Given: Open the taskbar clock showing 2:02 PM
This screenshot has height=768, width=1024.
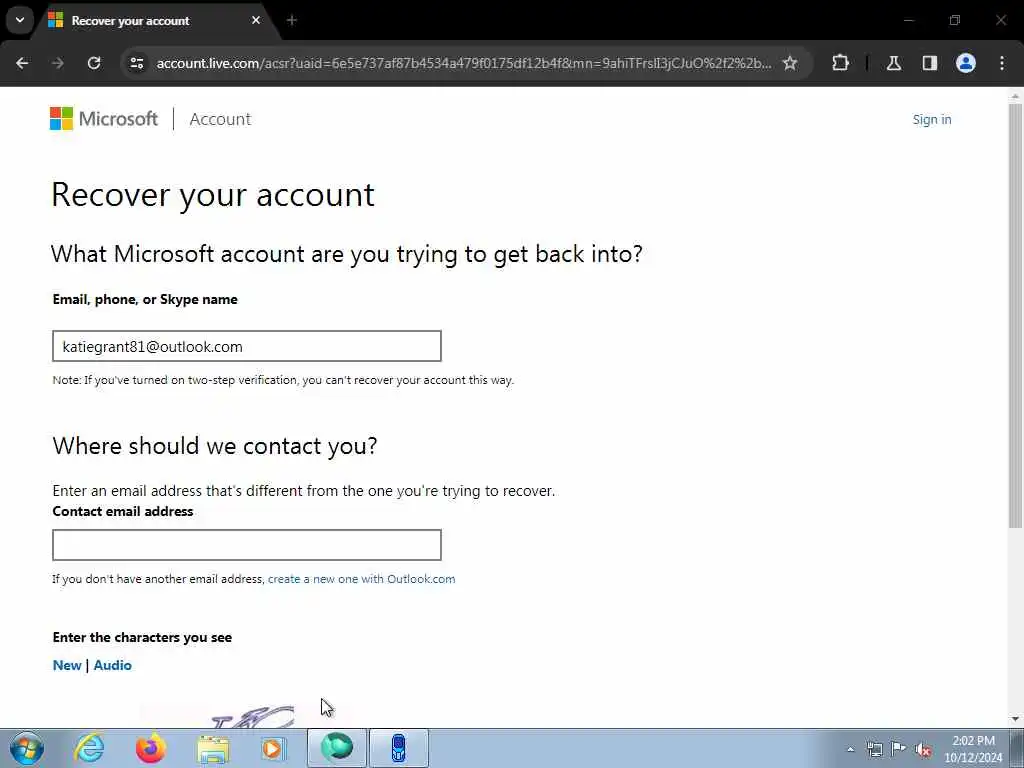Looking at the screenshot, I should pyautogui.click(x=973, y=749).
